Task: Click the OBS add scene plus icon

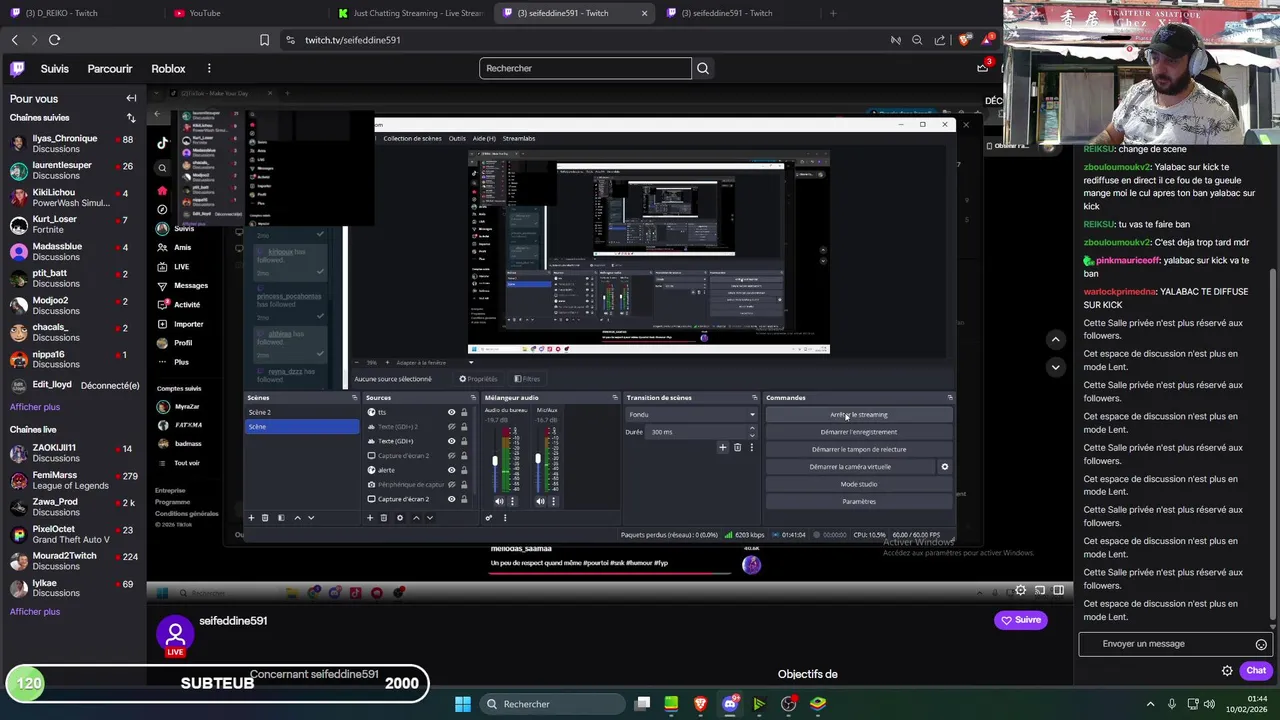Action: (251, 518)
